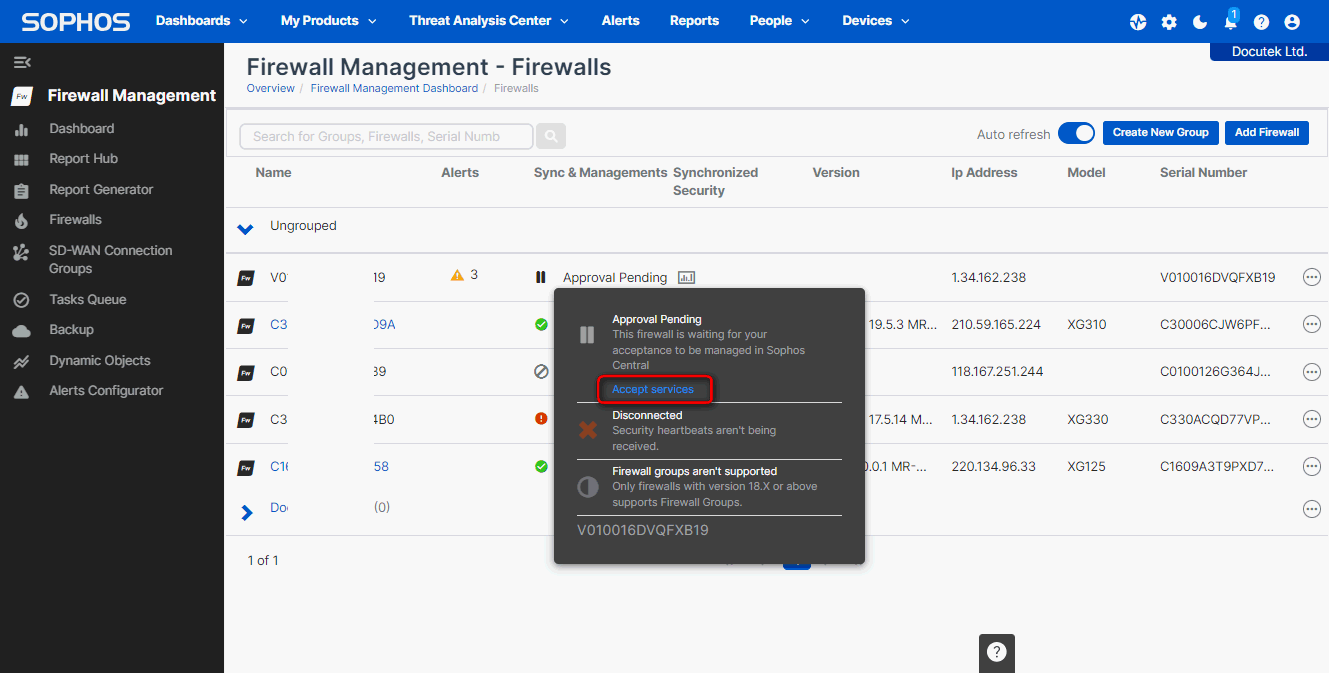Click the blocked status icon for 118.167.251.244

pos(541,371)
